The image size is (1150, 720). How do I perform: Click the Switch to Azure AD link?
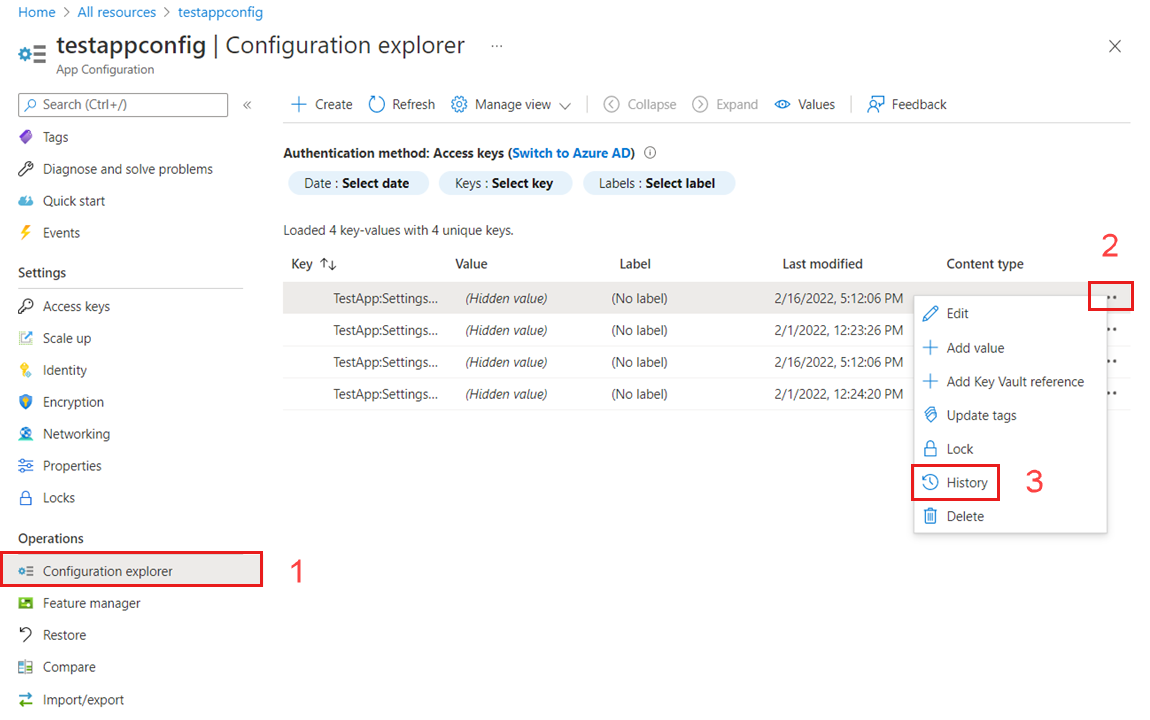pos(571,152)
